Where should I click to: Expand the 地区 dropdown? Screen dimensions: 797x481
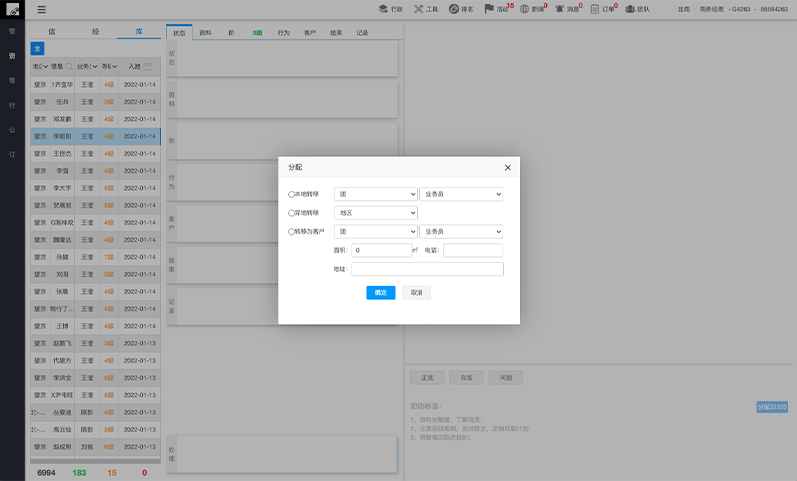(375, 213)
